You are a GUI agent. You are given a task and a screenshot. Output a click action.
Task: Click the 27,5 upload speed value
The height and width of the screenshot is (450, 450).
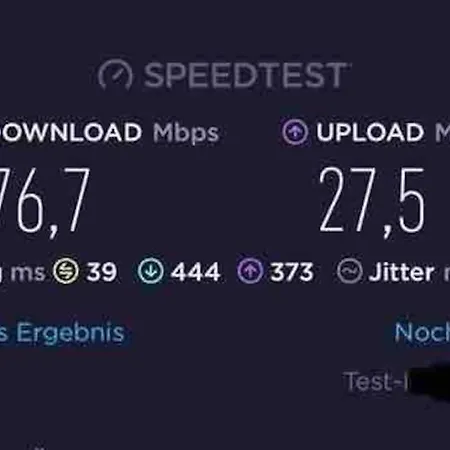(372, 200)
